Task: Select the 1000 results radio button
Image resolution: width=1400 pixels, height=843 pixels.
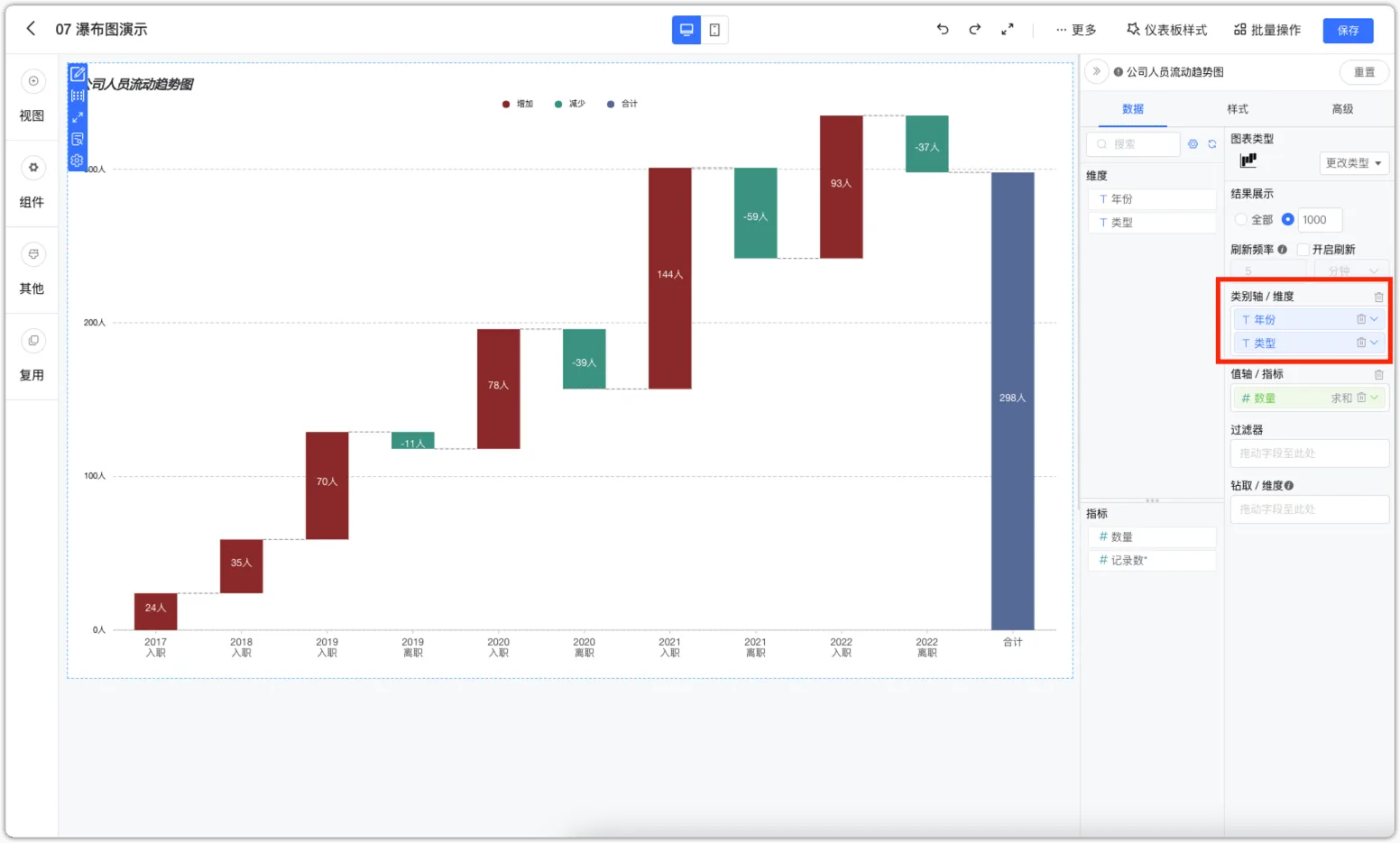Action: coord(1287,219)
